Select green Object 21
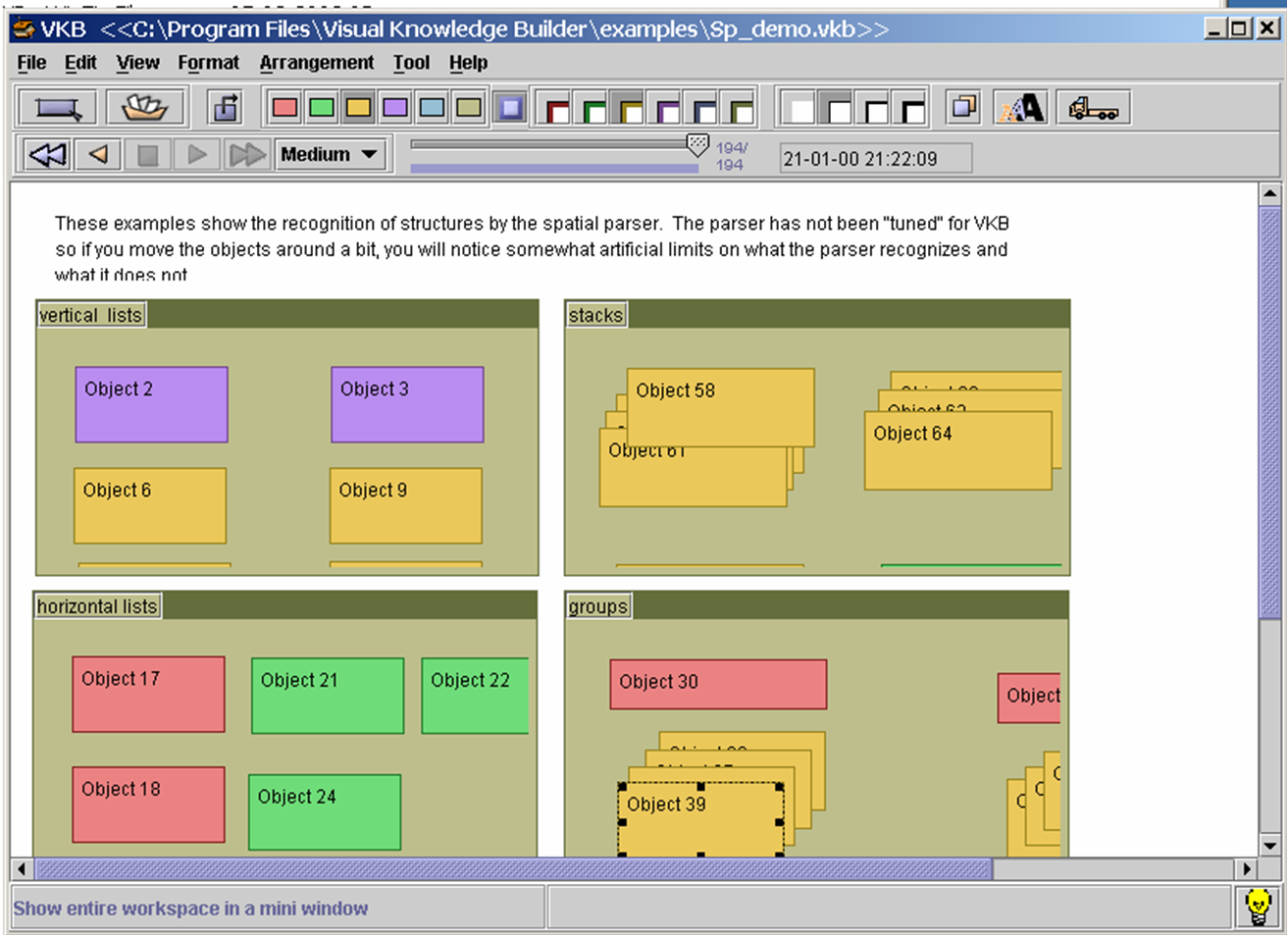1288x935 pixels. pyautogui.click(x=328, y=696)
